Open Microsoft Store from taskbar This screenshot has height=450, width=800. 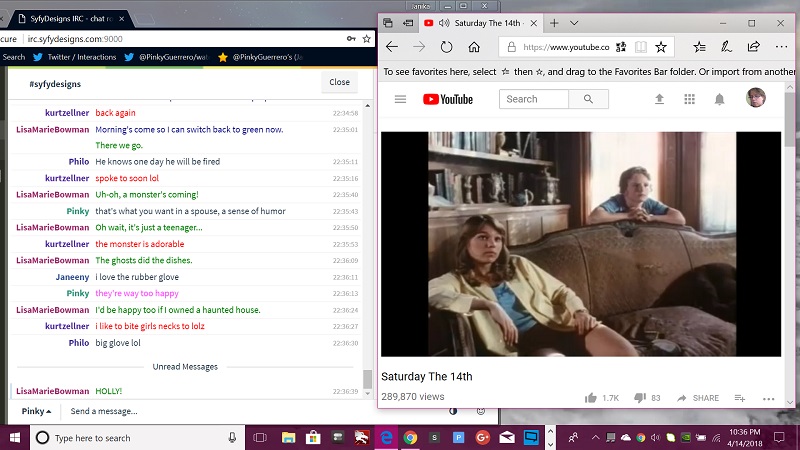point(313,438)
